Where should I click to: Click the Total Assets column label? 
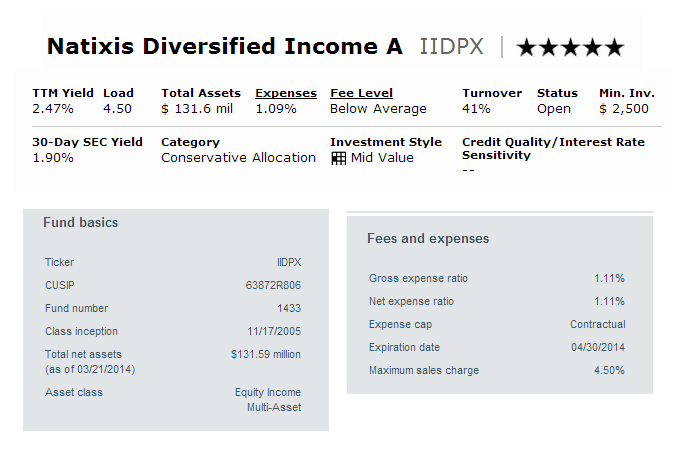coord(201,93)
